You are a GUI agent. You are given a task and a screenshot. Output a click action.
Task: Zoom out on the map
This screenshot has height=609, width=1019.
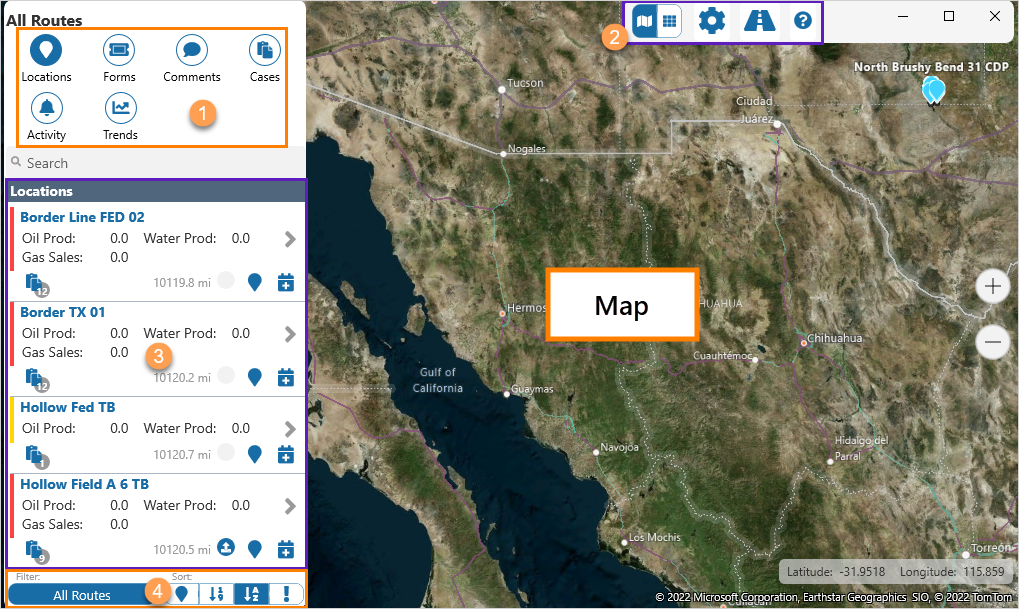(992, 342)
